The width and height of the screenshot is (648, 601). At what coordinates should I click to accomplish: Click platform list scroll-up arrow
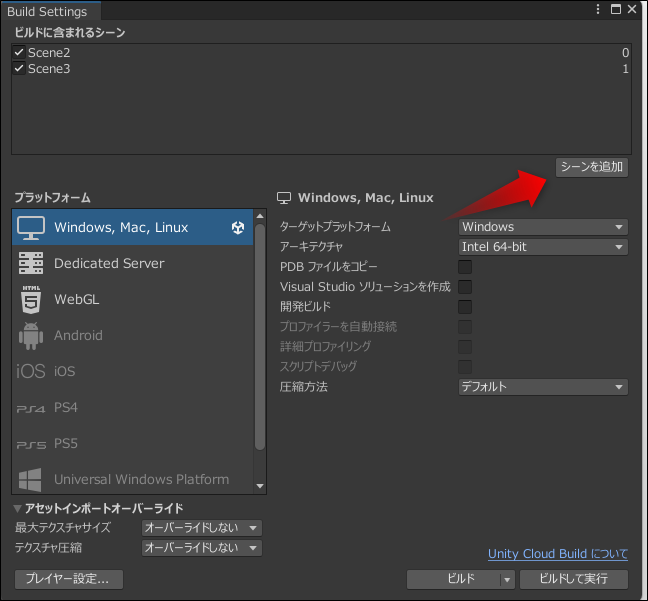click(260, 216)
